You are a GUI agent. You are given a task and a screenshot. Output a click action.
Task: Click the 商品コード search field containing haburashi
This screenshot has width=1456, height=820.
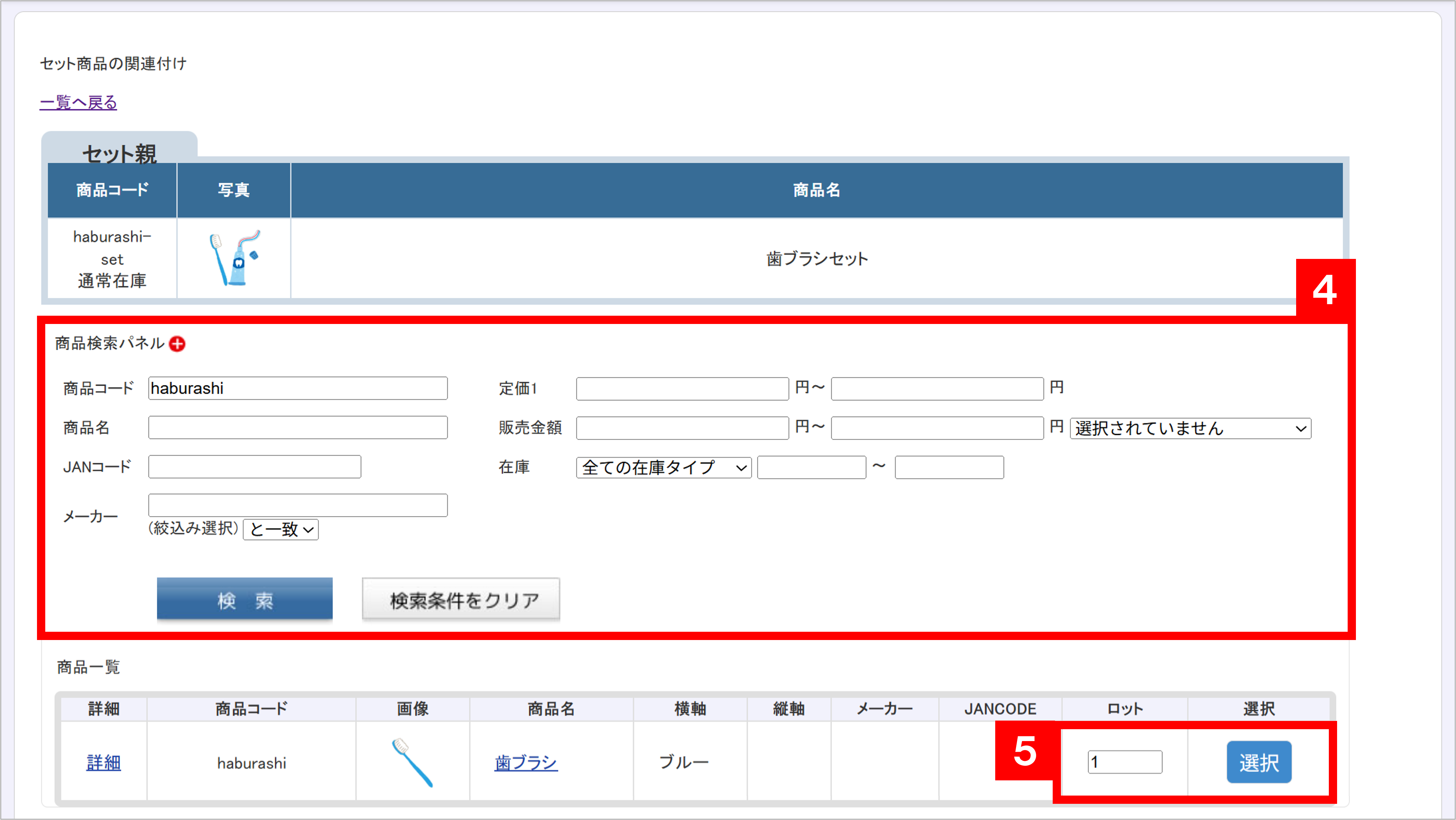coord(298,388)
